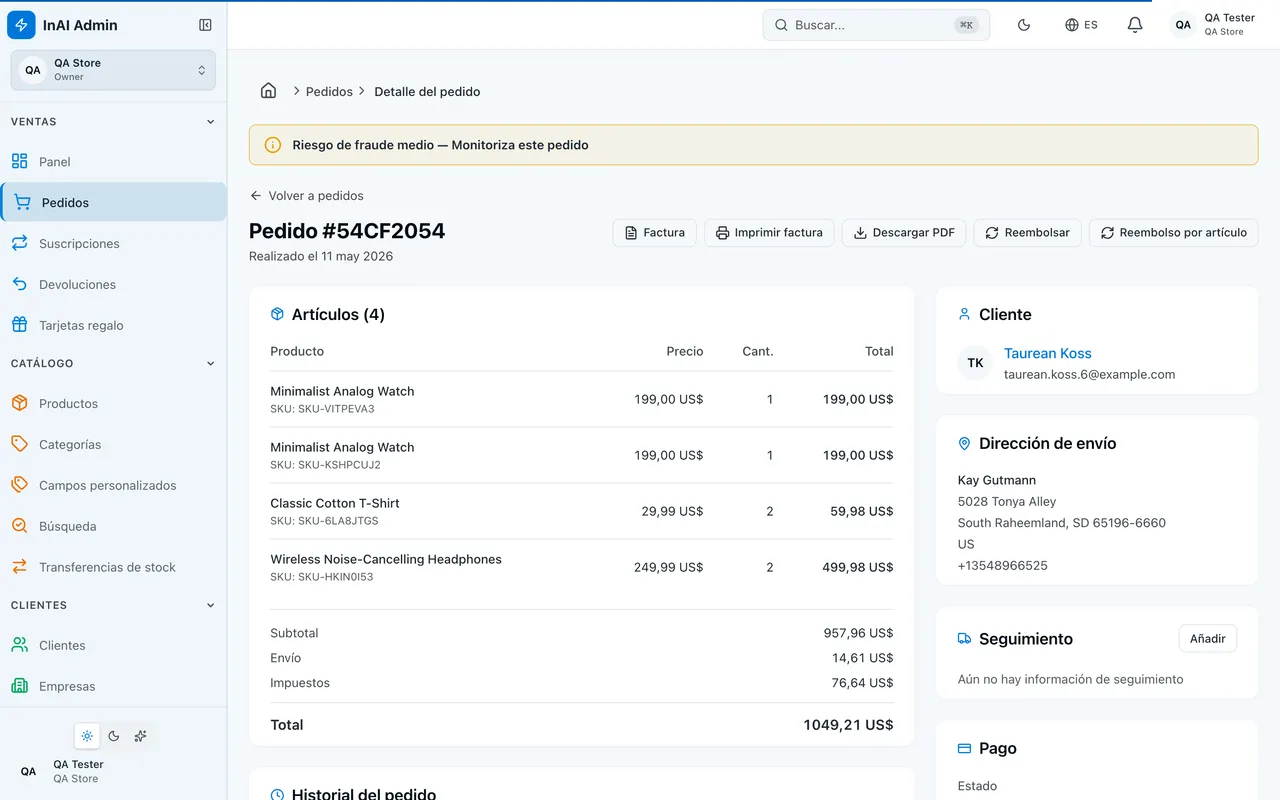Click Añadir tracking button
This screenshot has width=1280, height=800.
click(x=1208, y=639)
